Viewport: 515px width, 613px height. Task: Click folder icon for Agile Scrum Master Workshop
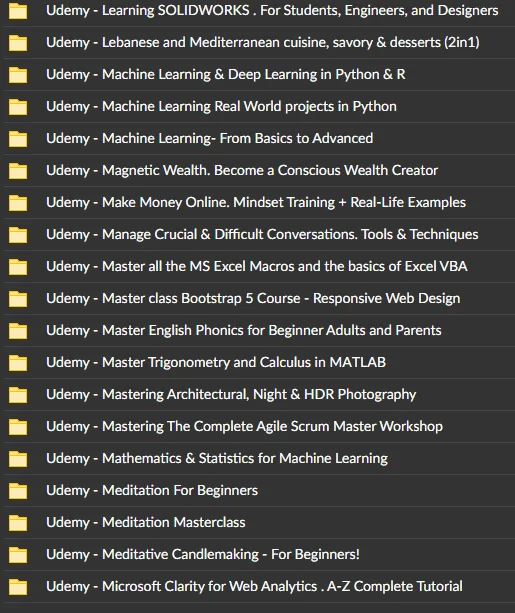(18, 427)
